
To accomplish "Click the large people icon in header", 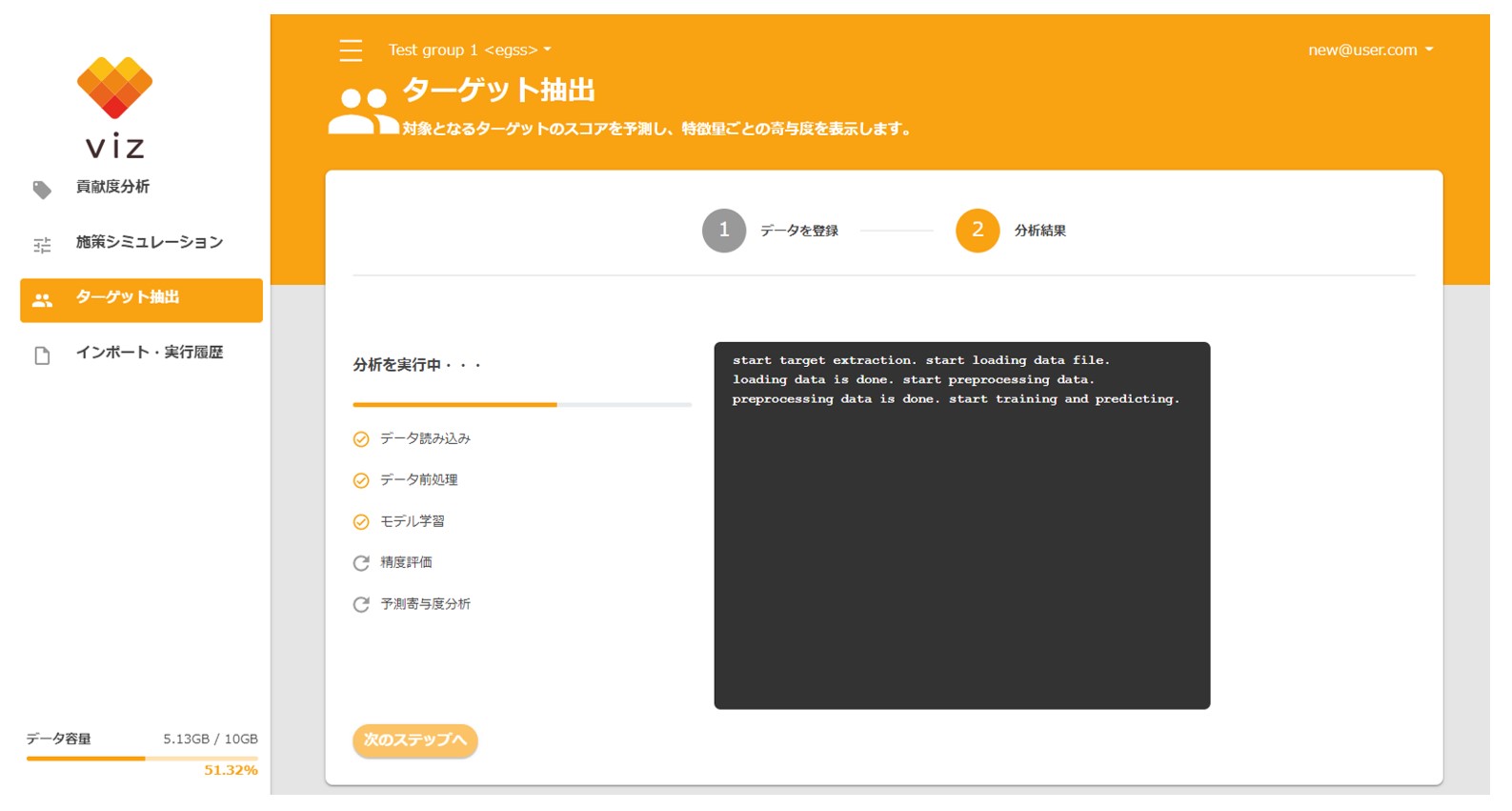I will coord(363,111).
